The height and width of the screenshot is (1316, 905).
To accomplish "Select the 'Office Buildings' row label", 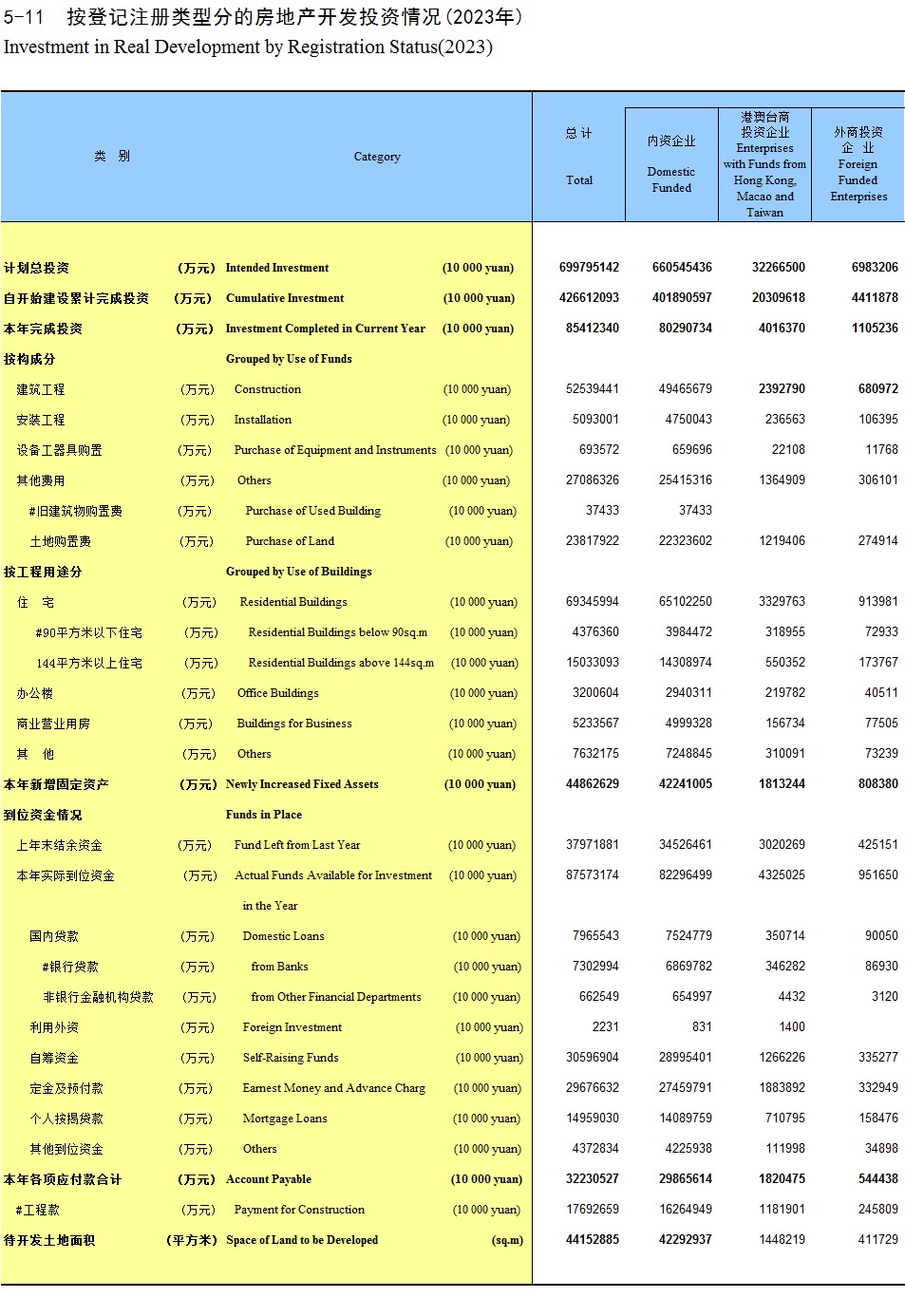I will pos(278,693).
